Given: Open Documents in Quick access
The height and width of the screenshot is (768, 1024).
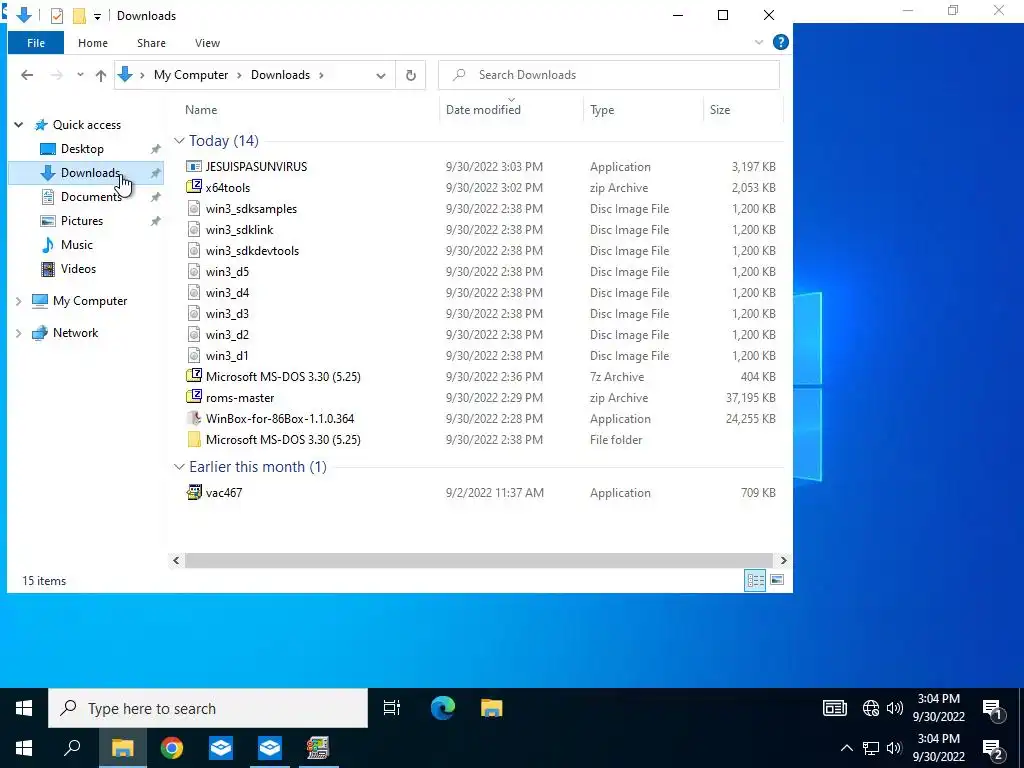Looking at the screenshot, I should (x=91, y=197).
